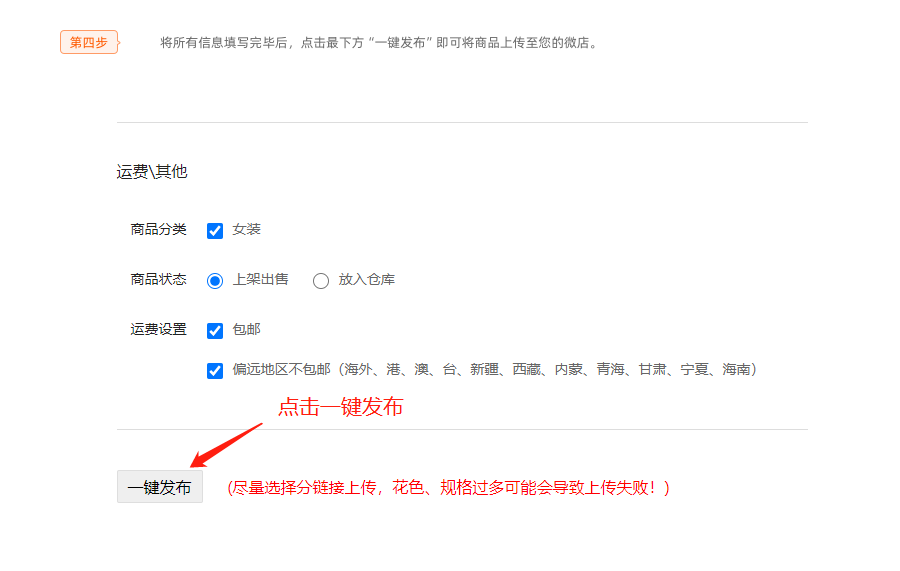Select the 上架出售 radio button
This screenshot has width=900, height=571.
point(215,281)
